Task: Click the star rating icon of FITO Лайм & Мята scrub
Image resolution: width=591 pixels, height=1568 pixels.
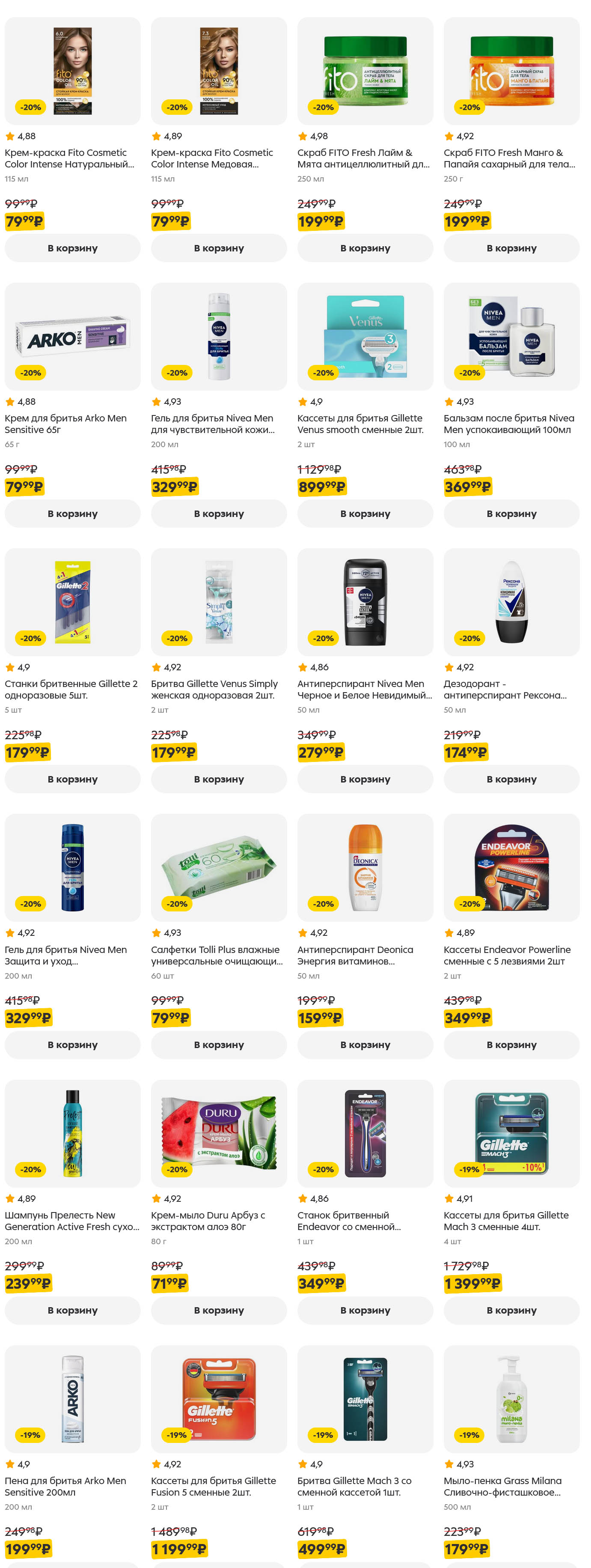Action: tap(302, 136)
